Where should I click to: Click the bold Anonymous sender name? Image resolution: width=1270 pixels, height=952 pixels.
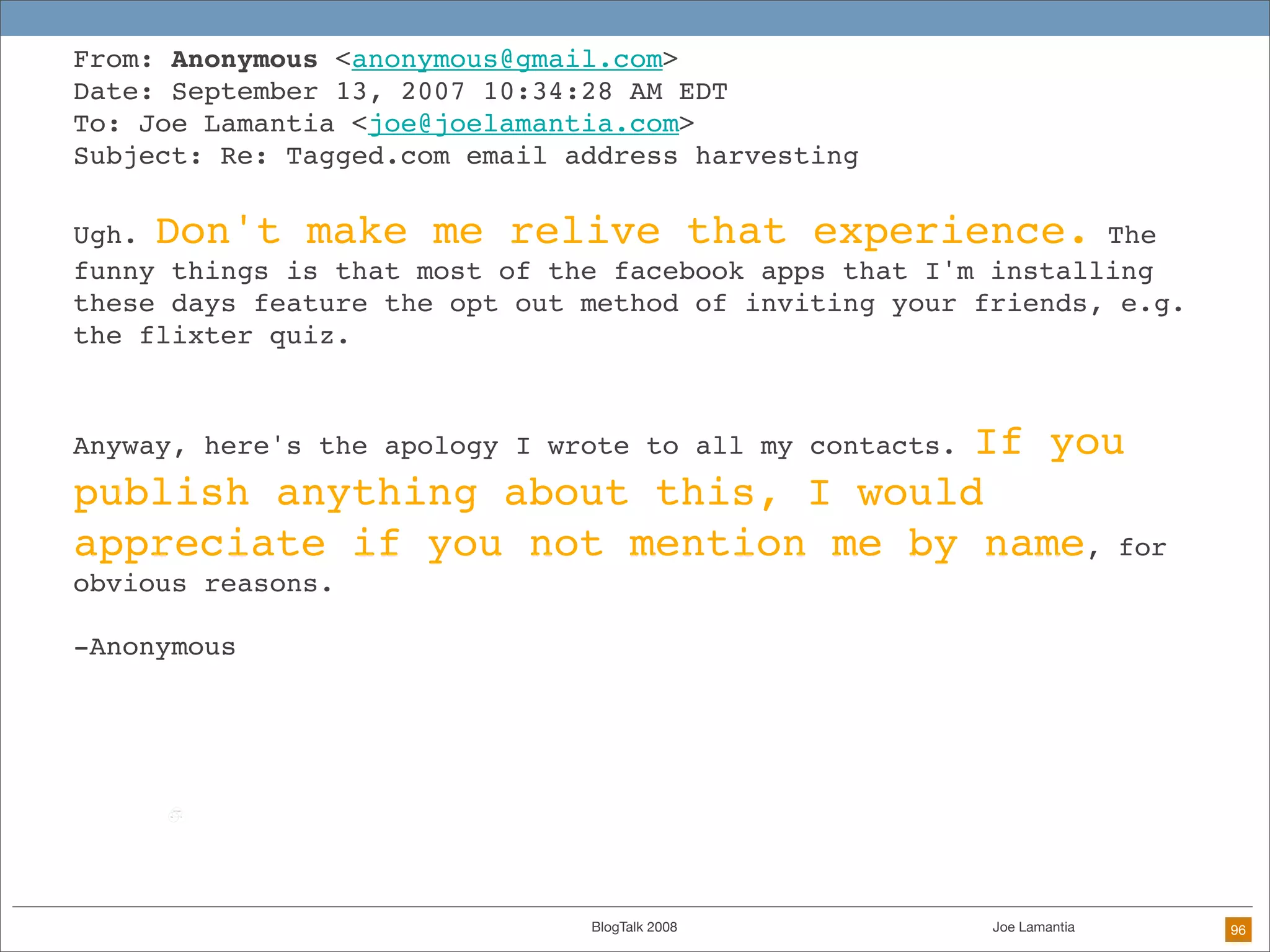pyautogui.click(x=244, y=59)
